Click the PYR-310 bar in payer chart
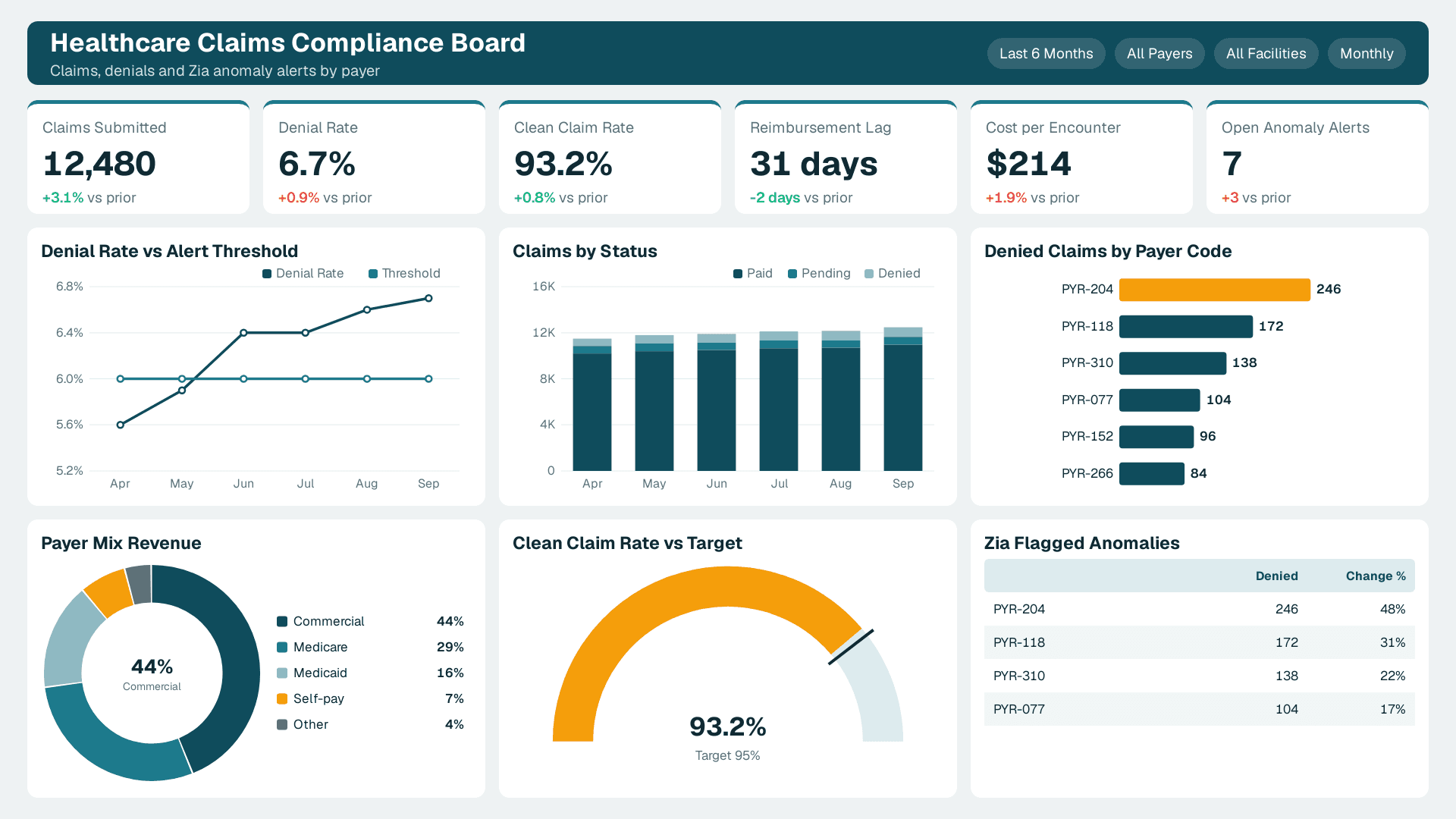This screenshot has height=819, width=1456. coord(1172,363)
